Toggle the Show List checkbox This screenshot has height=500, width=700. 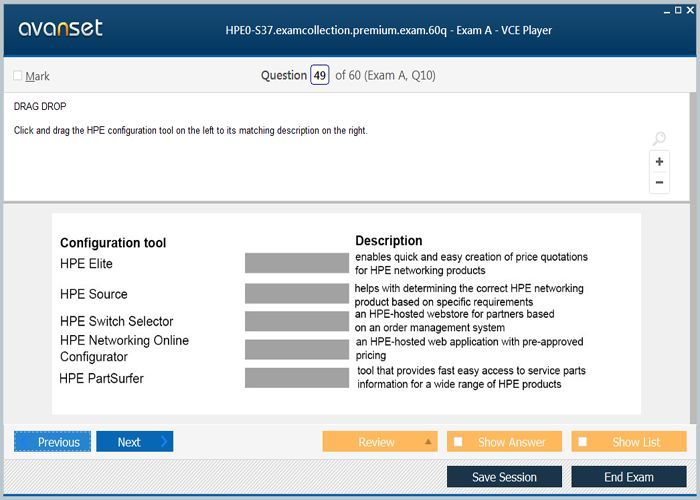click(583, 442)
